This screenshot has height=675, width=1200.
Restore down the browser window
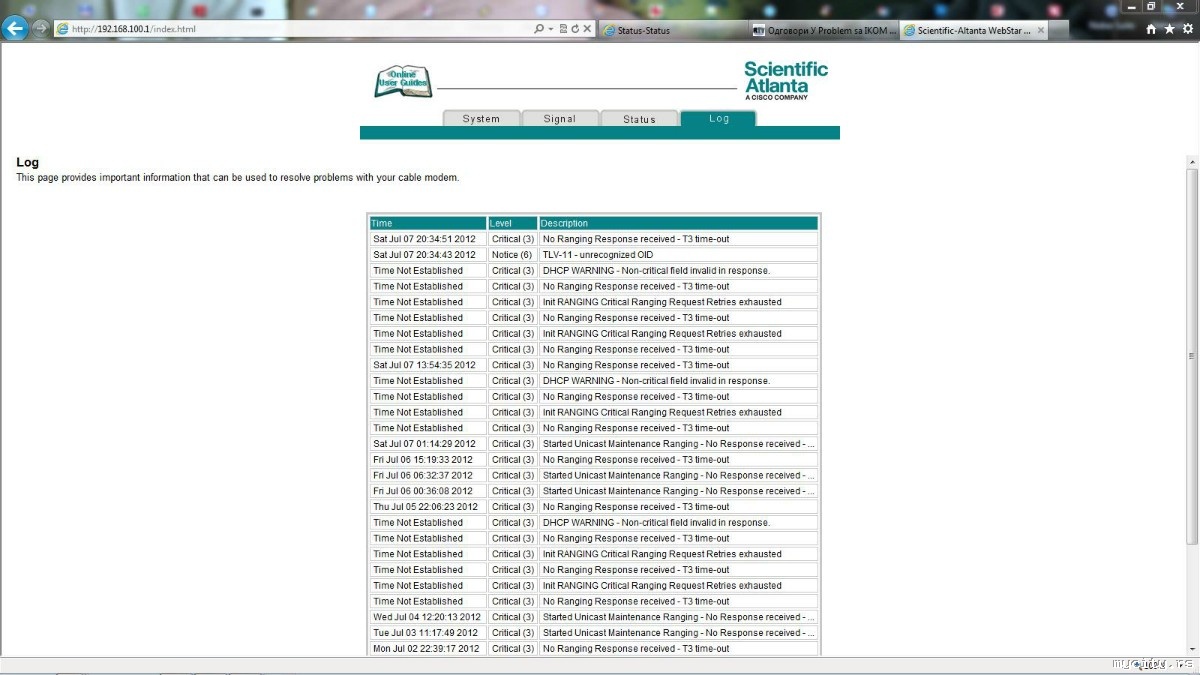pyautogui.click(x=1151, y=6)
